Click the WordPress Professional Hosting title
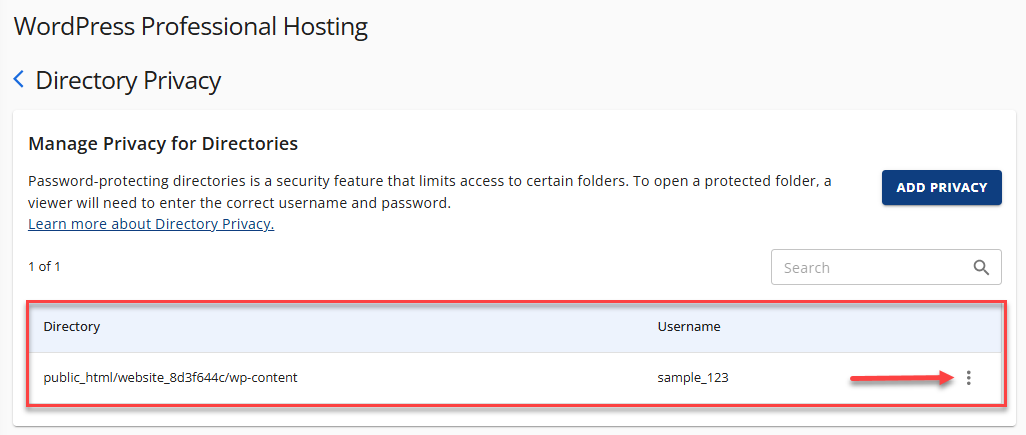 point(190,27)
